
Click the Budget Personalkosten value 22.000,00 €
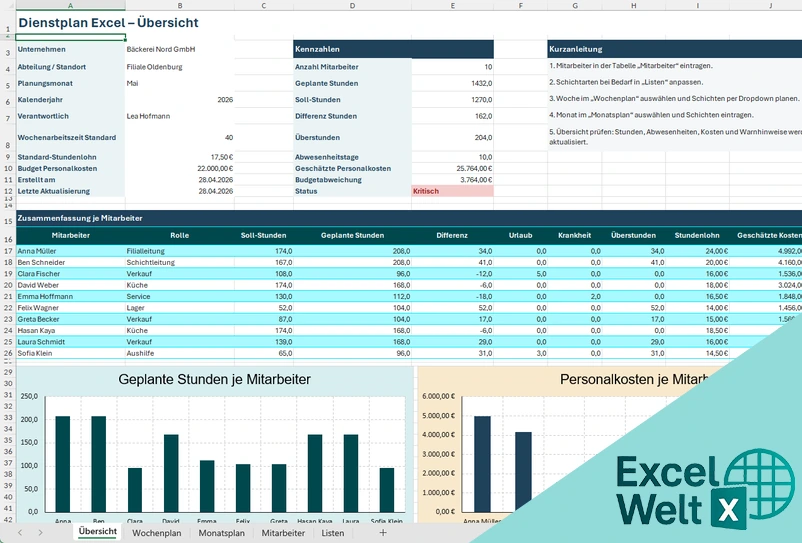pyautogui.click(x=179, y=169)
